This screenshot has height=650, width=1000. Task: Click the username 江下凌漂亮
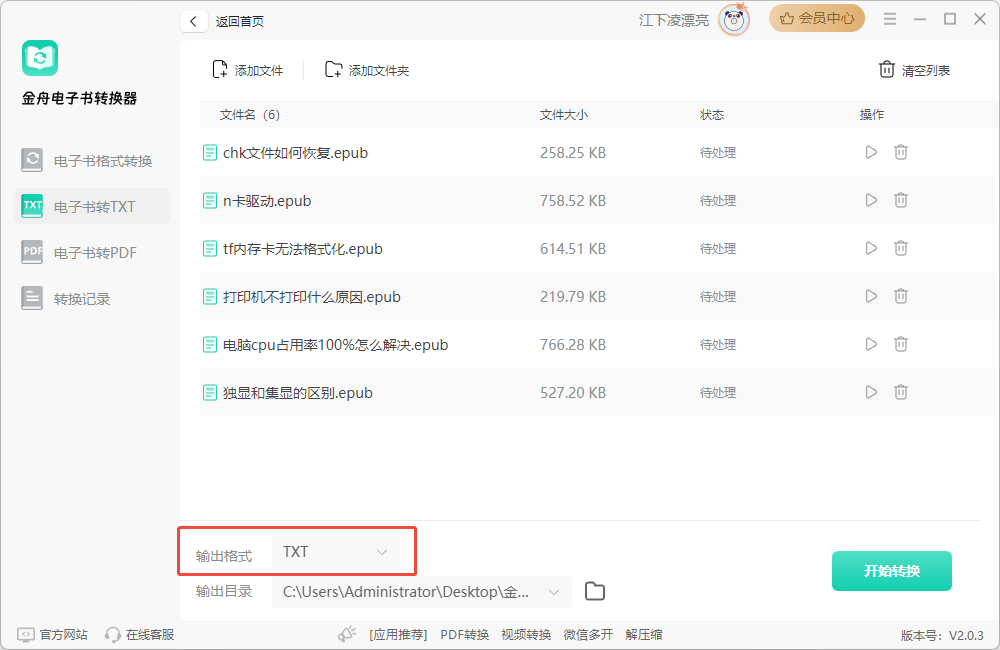pos(673,20)
